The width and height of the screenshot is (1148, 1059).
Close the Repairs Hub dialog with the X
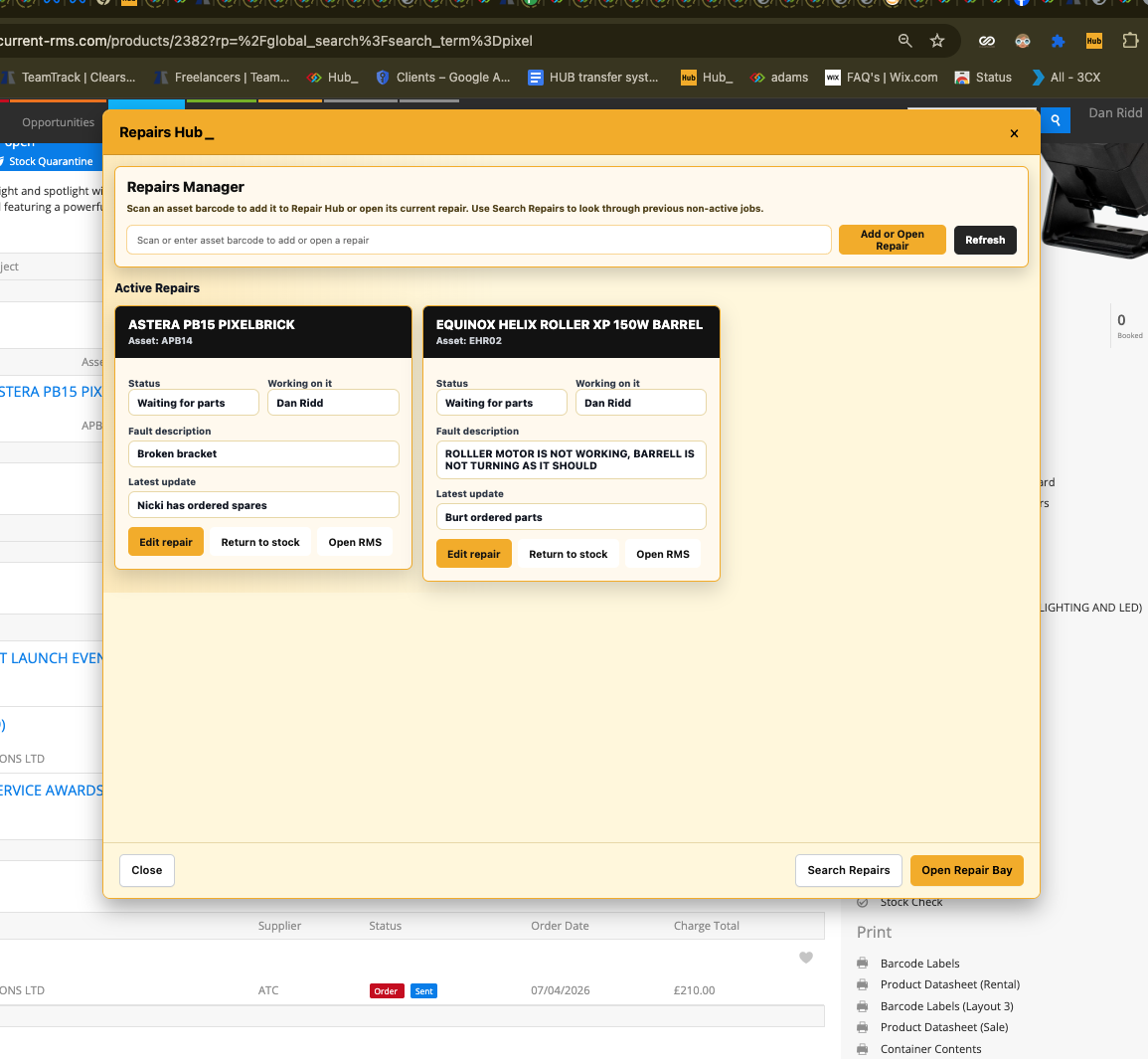pos(1014,133)
